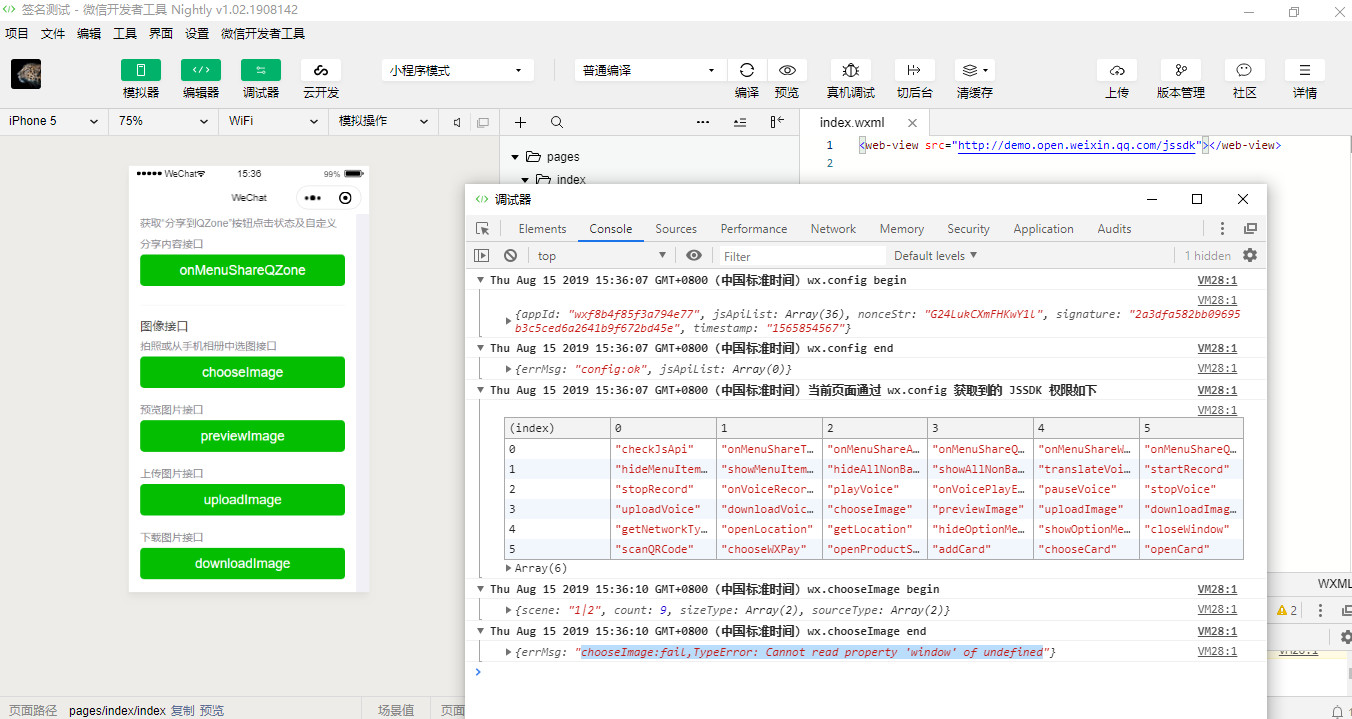Tap the downloadImage button
Viewport: 1352px width, 719px height.
pos(243,563)
